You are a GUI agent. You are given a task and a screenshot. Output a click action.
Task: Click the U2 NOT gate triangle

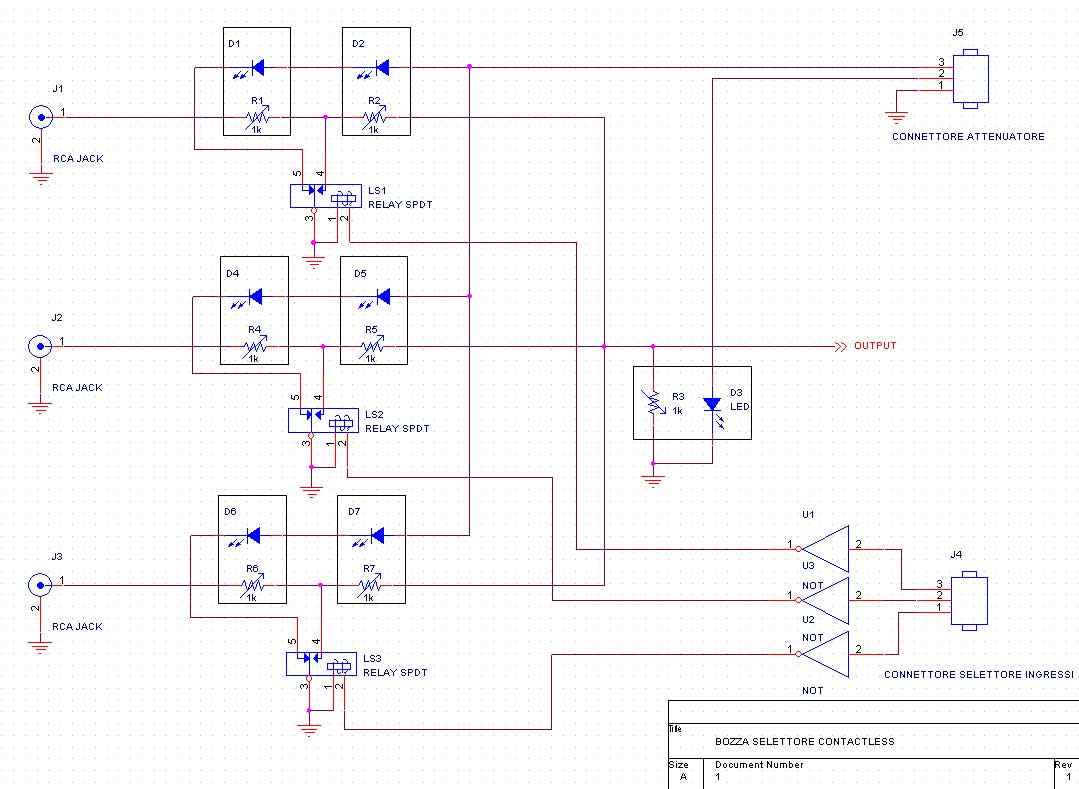tap(824, 654)
